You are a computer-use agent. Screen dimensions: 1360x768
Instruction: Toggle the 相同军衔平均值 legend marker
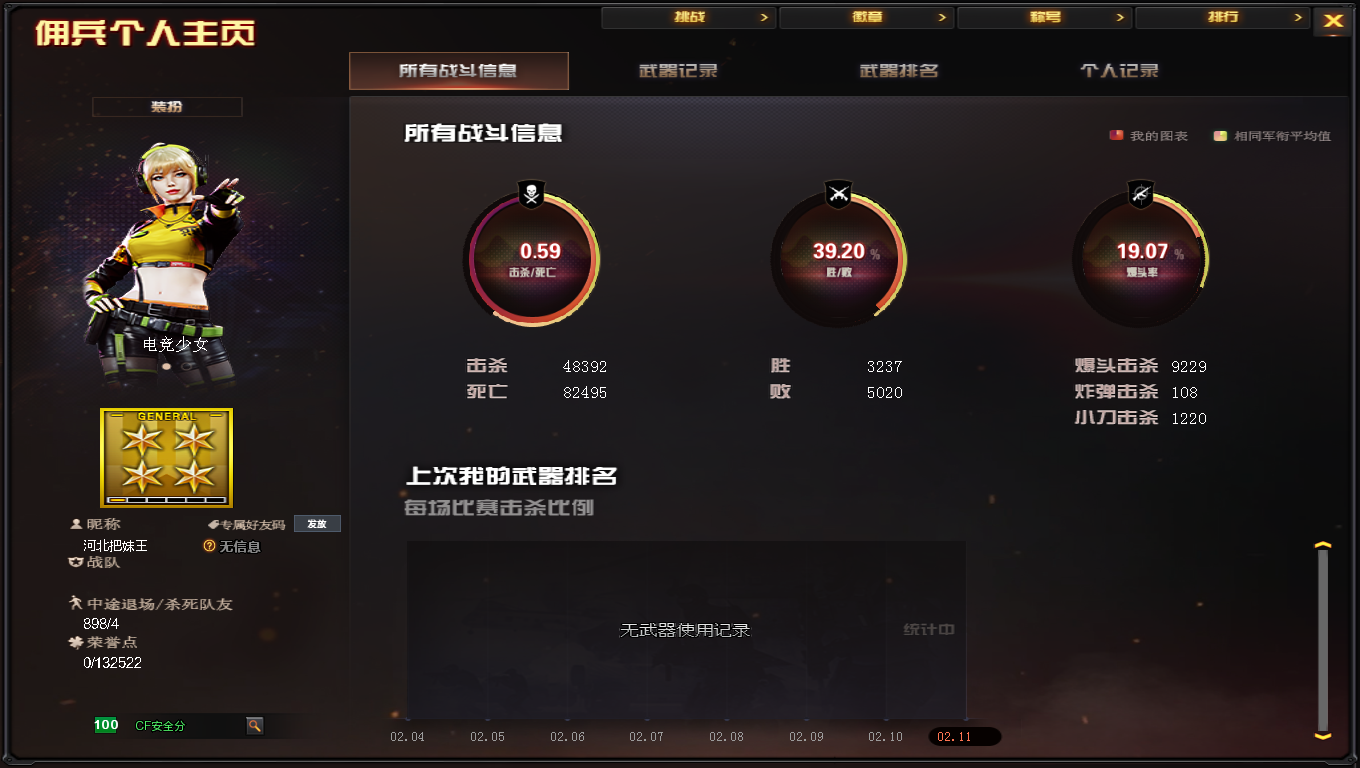point(1220,135)
